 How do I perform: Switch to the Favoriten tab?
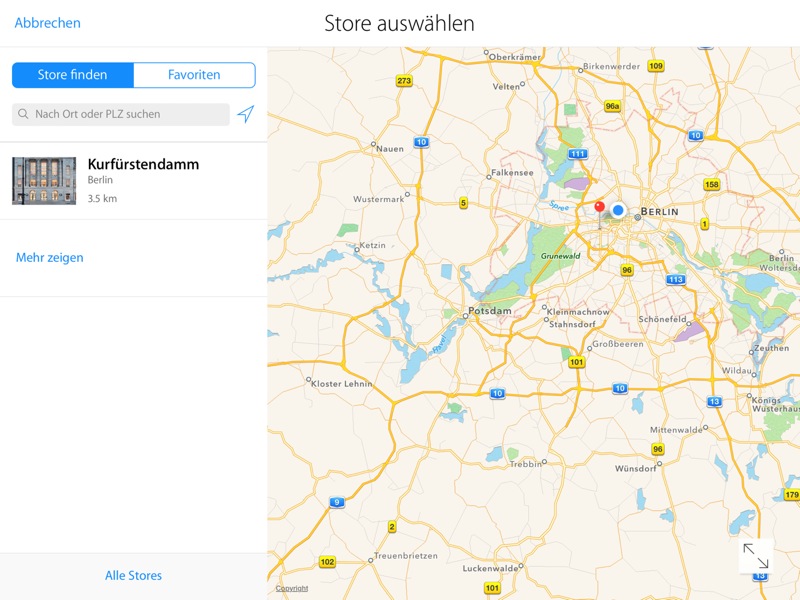[x=194, y=75]
